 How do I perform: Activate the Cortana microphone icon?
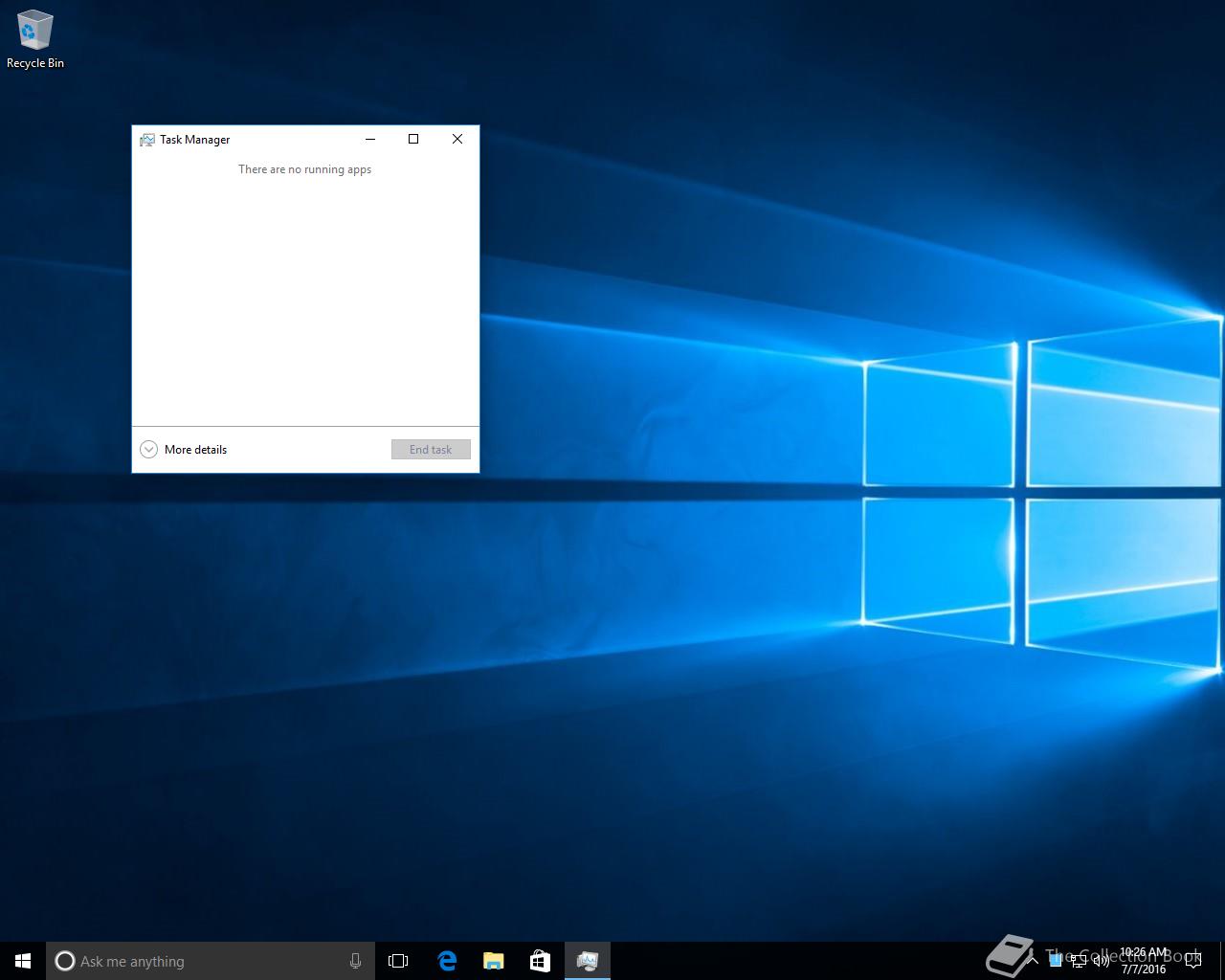[x=355, y=961]
